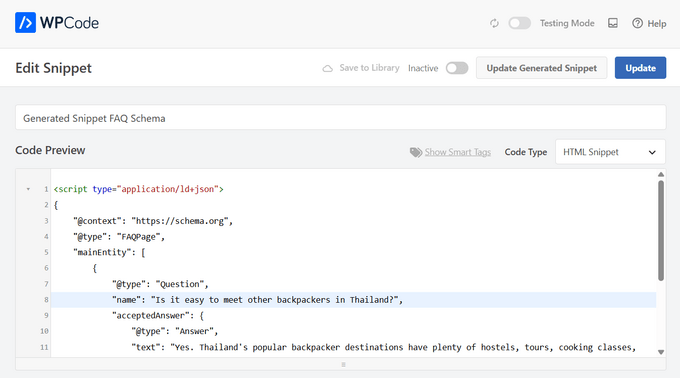
Task: Click the Code Preview label
Action: pyautogui.click(x=50, y=150)
